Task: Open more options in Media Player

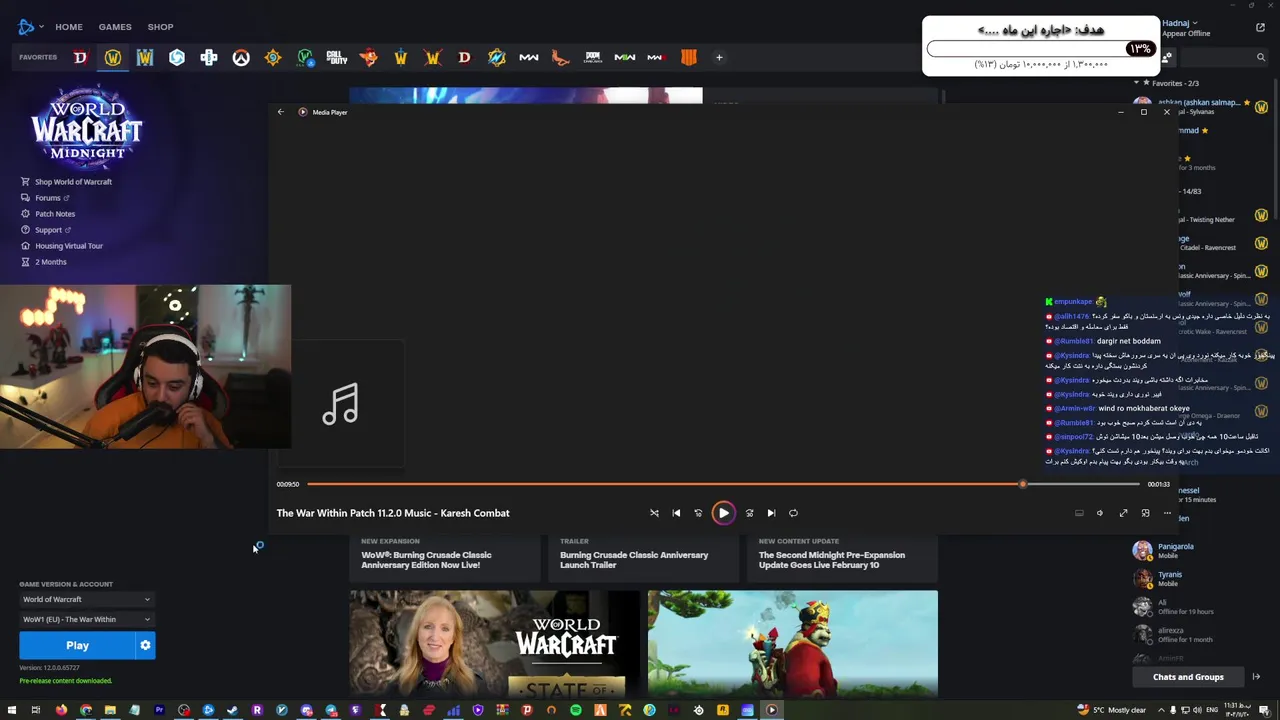Action: (x=1167, y=513)
